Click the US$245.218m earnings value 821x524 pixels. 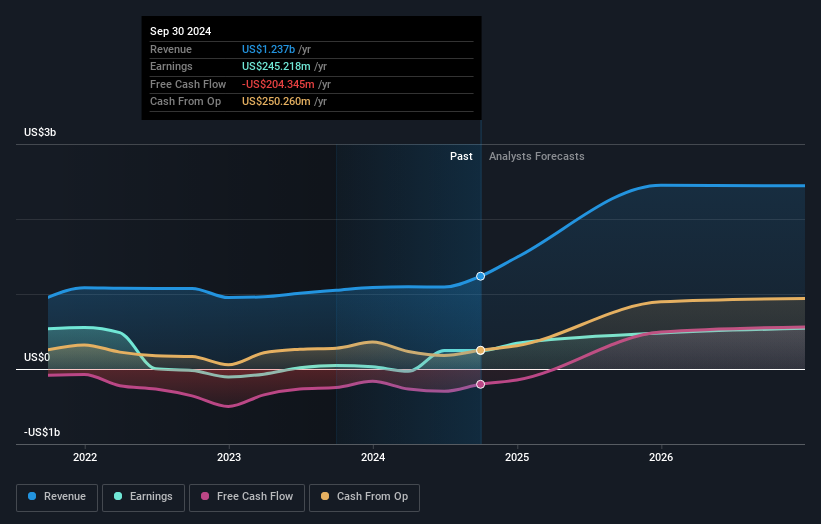(276, 66)
